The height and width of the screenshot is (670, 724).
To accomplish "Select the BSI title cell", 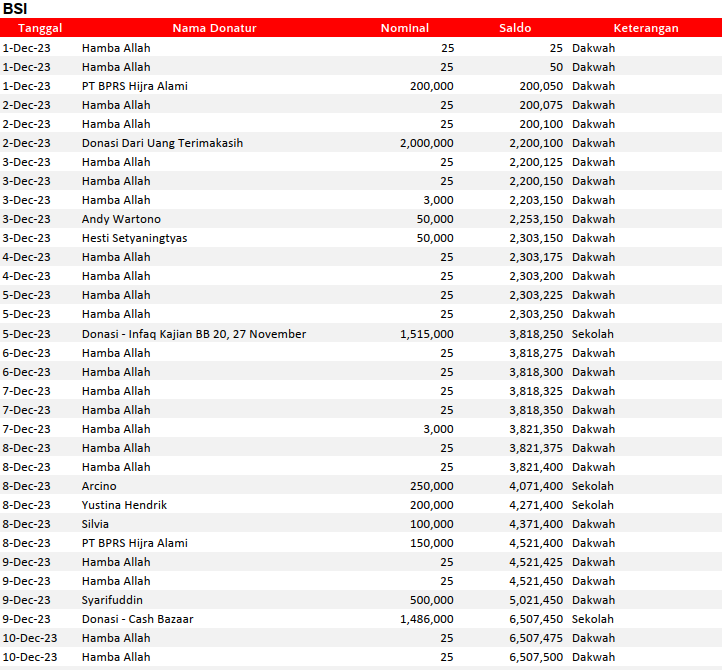I will [x=15, y=9].
